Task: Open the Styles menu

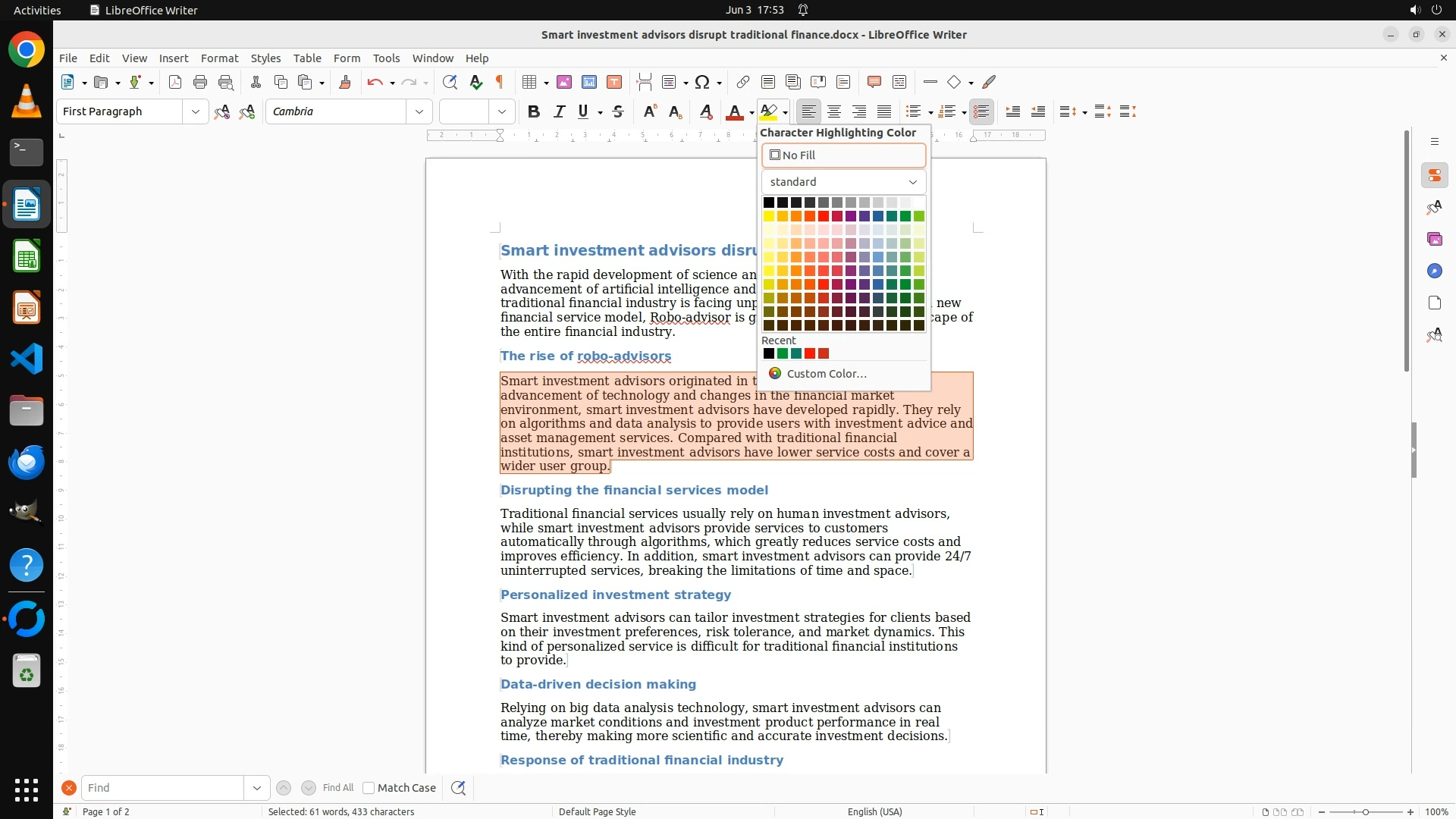Action: (265, 58)
